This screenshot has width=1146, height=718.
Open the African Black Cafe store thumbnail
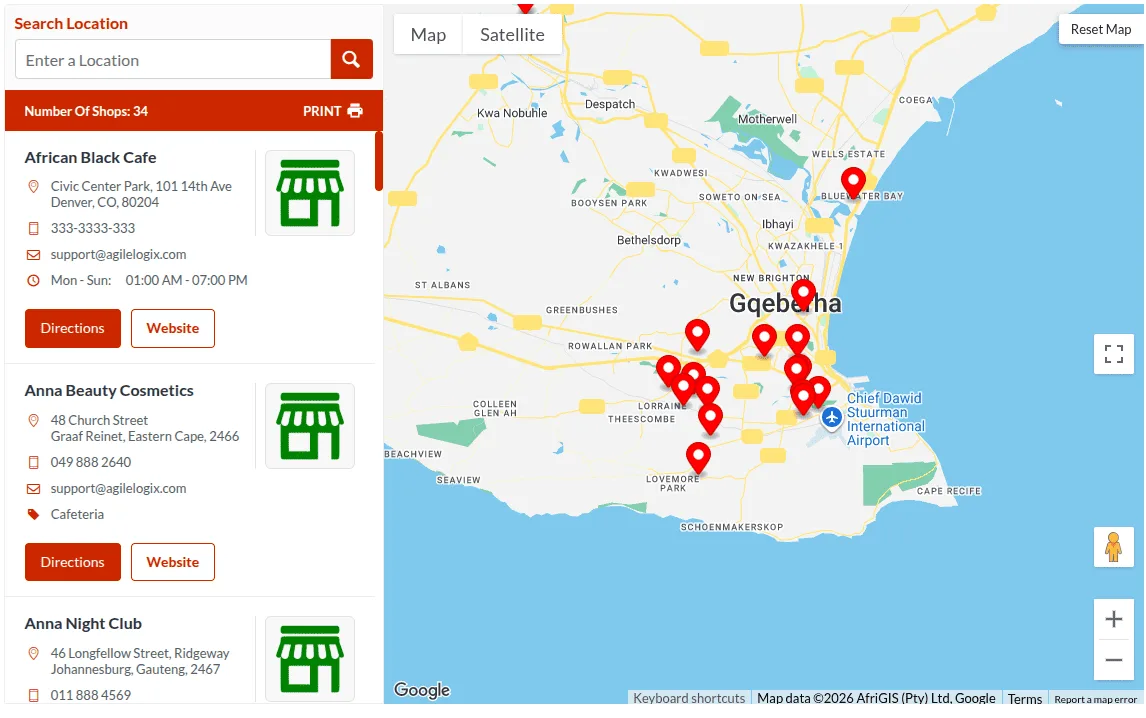[310, 193]
